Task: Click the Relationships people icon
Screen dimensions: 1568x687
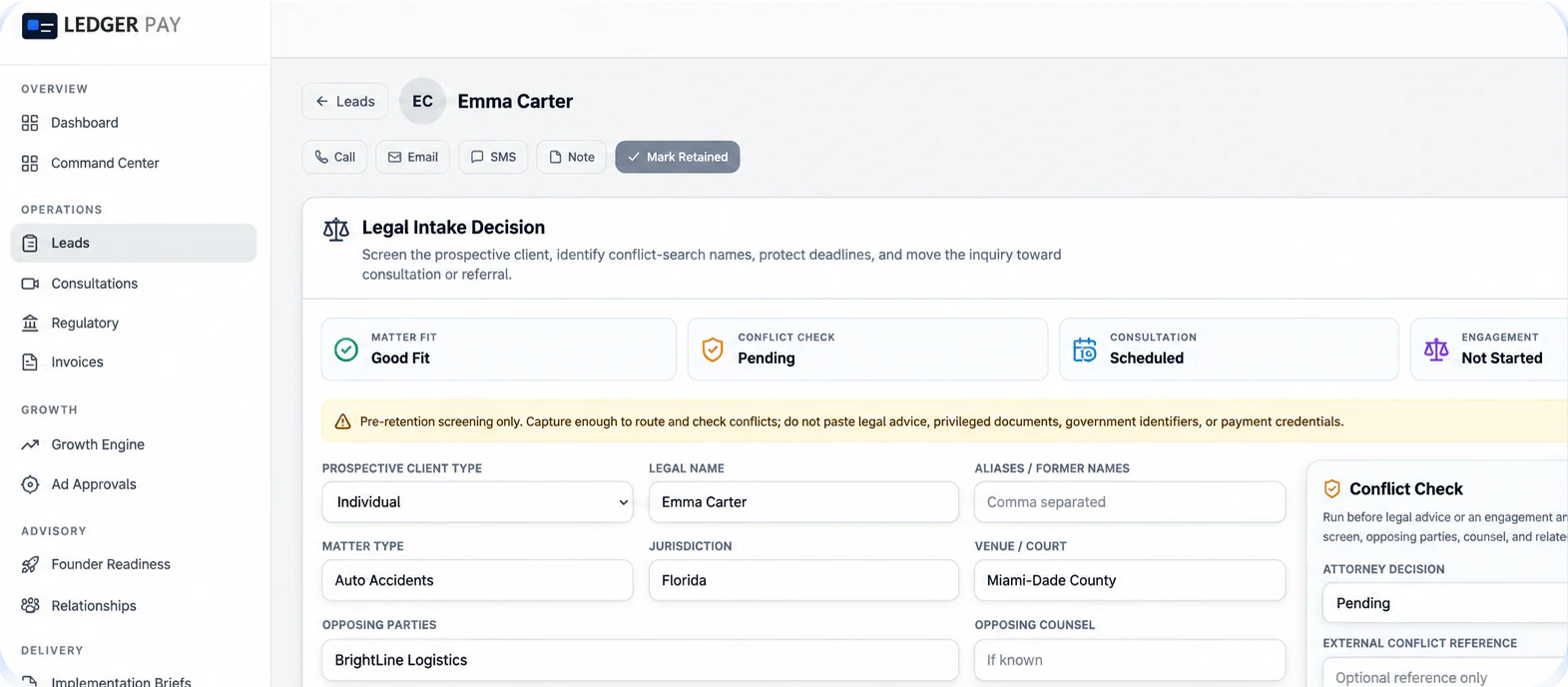Action: pyautogui.click(x=30, y=605)
